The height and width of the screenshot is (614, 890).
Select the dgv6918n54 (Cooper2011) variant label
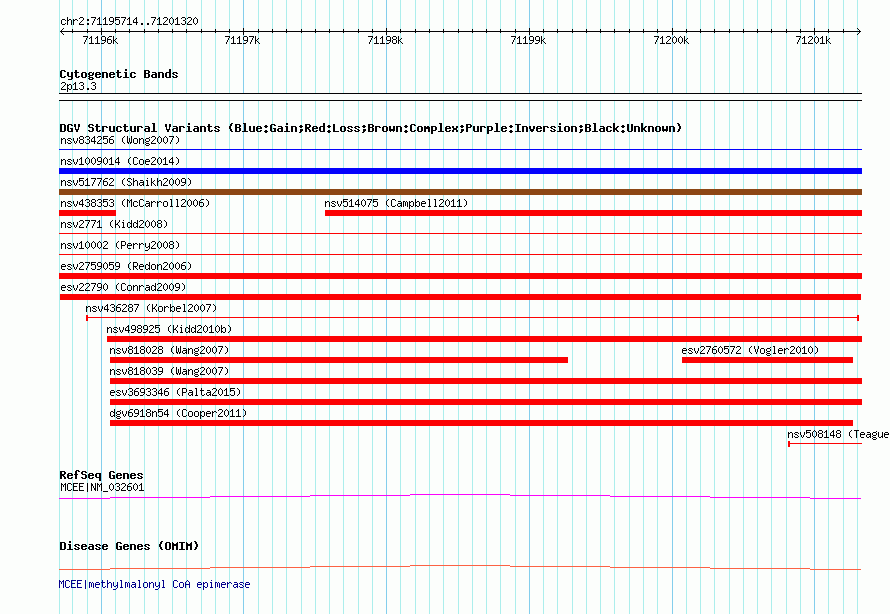pos(178,413)
